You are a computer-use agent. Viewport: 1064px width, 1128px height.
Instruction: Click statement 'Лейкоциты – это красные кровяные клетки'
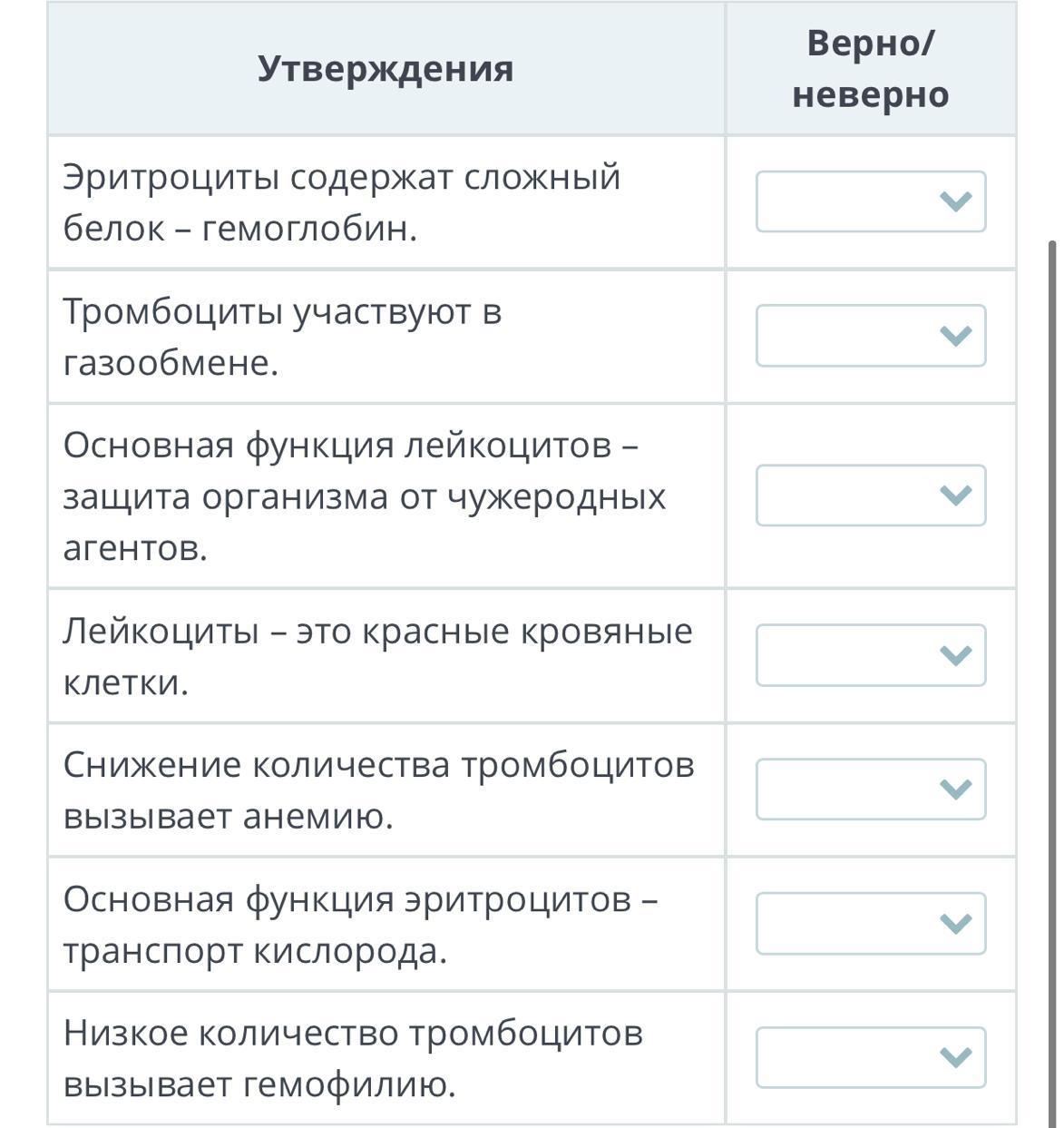pyautogui.click(x=377, y=656)
